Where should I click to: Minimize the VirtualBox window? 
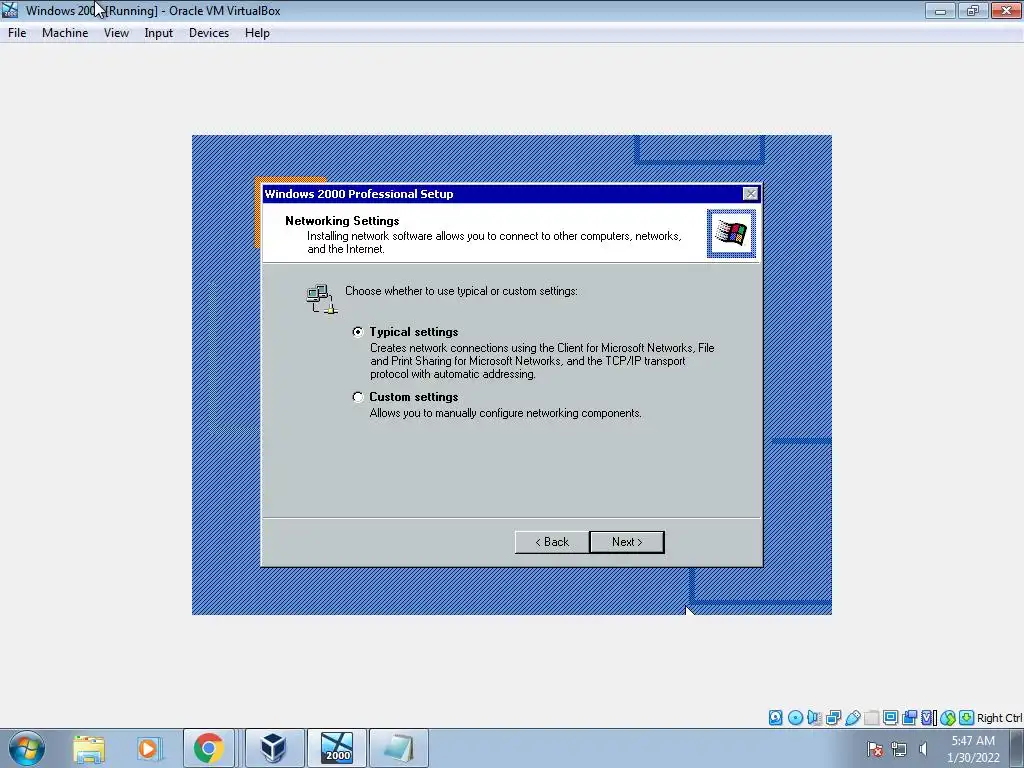(x=940, y=10)
